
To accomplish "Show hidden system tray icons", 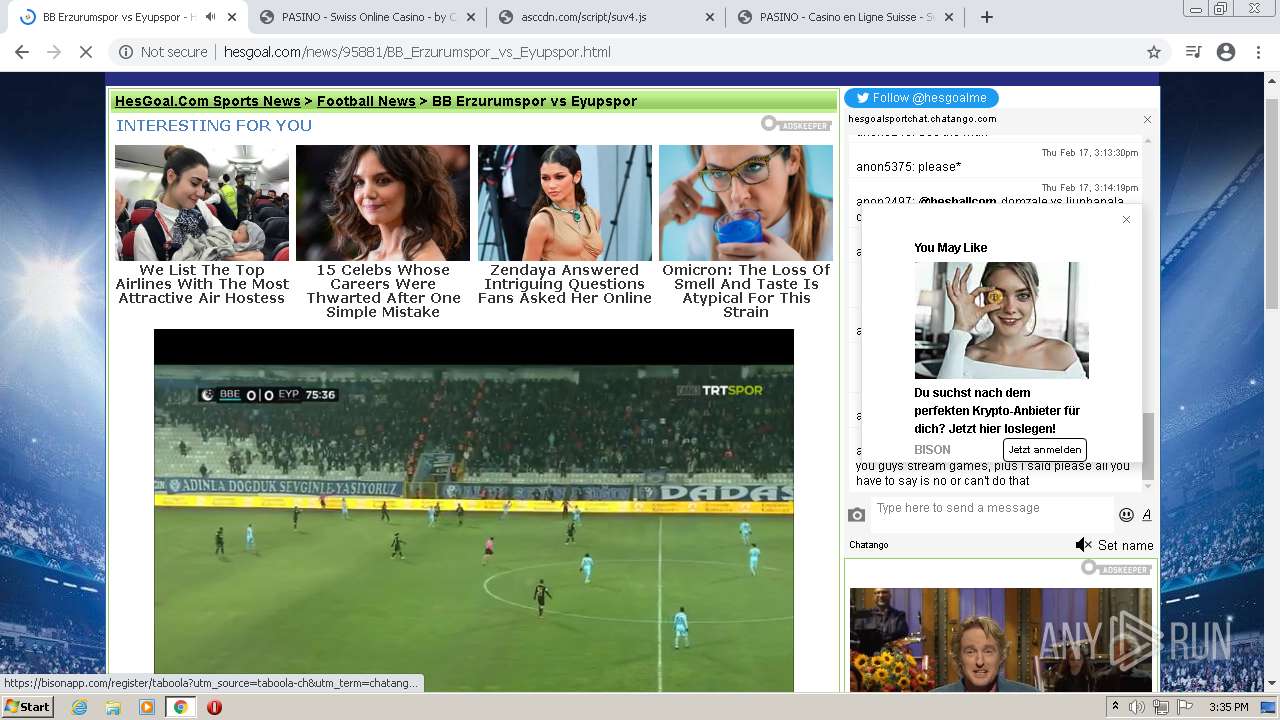I will point(1115,707).
